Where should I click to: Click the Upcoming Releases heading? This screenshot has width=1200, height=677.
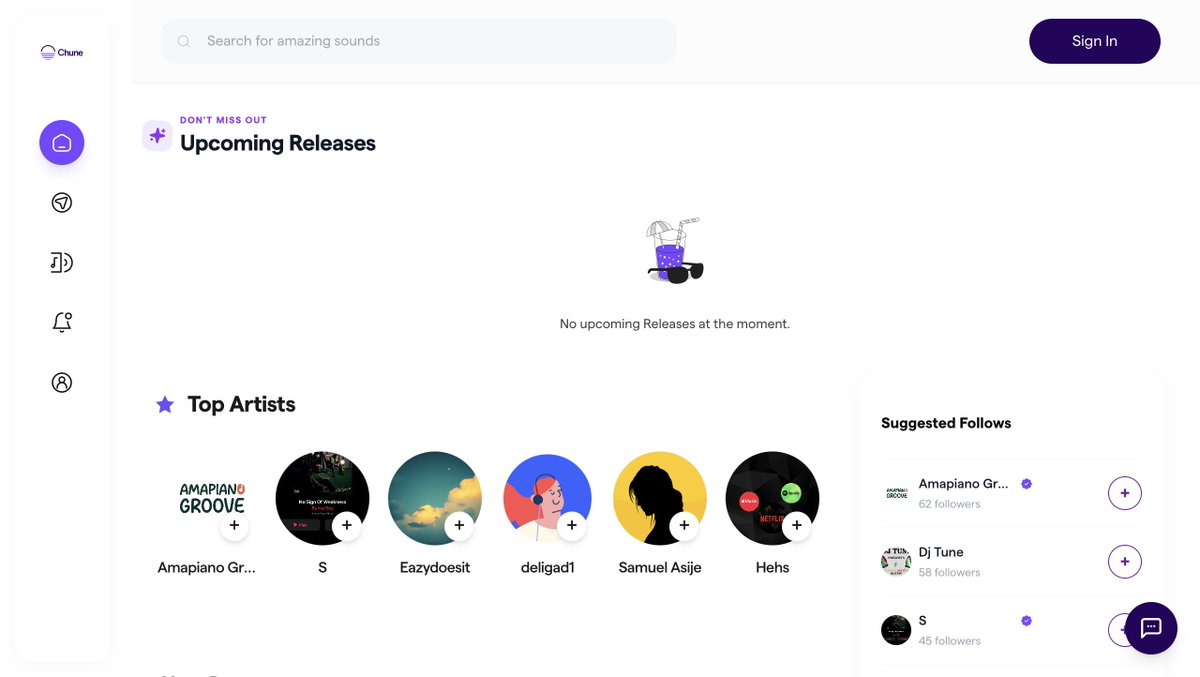[278, 143]
